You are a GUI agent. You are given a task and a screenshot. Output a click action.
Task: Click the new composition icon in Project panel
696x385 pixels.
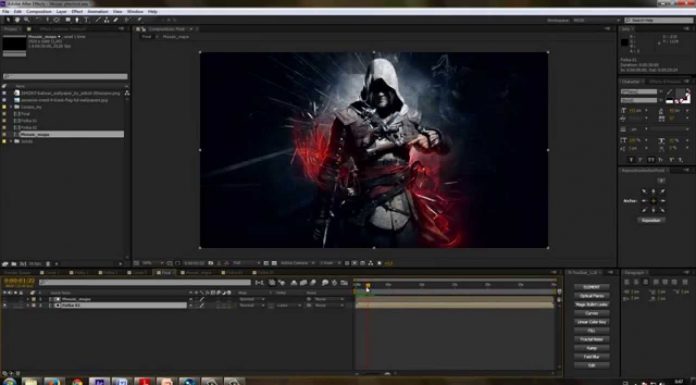(x=23, y=264)
